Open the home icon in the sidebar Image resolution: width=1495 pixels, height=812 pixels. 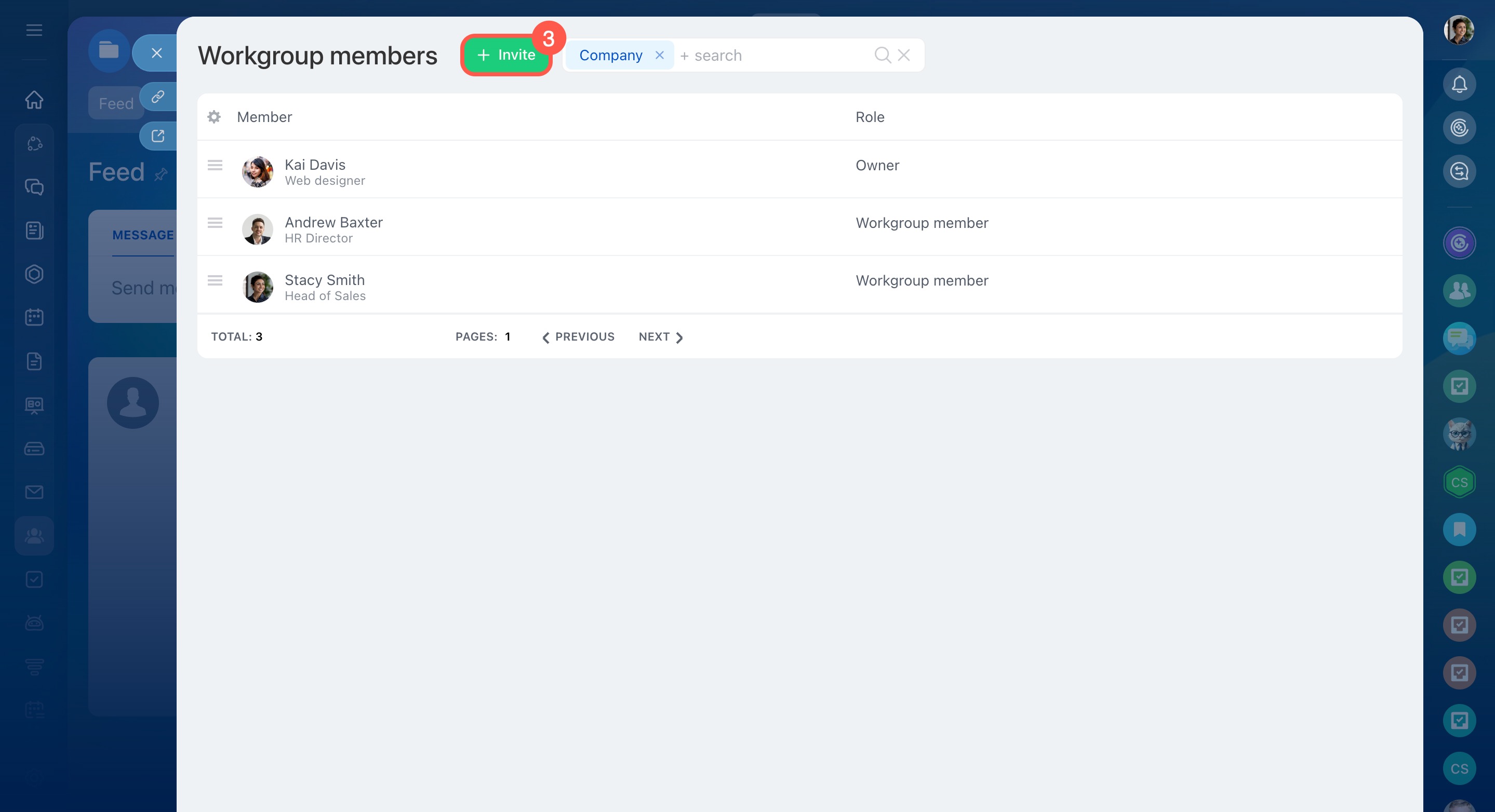coord(34,100)
